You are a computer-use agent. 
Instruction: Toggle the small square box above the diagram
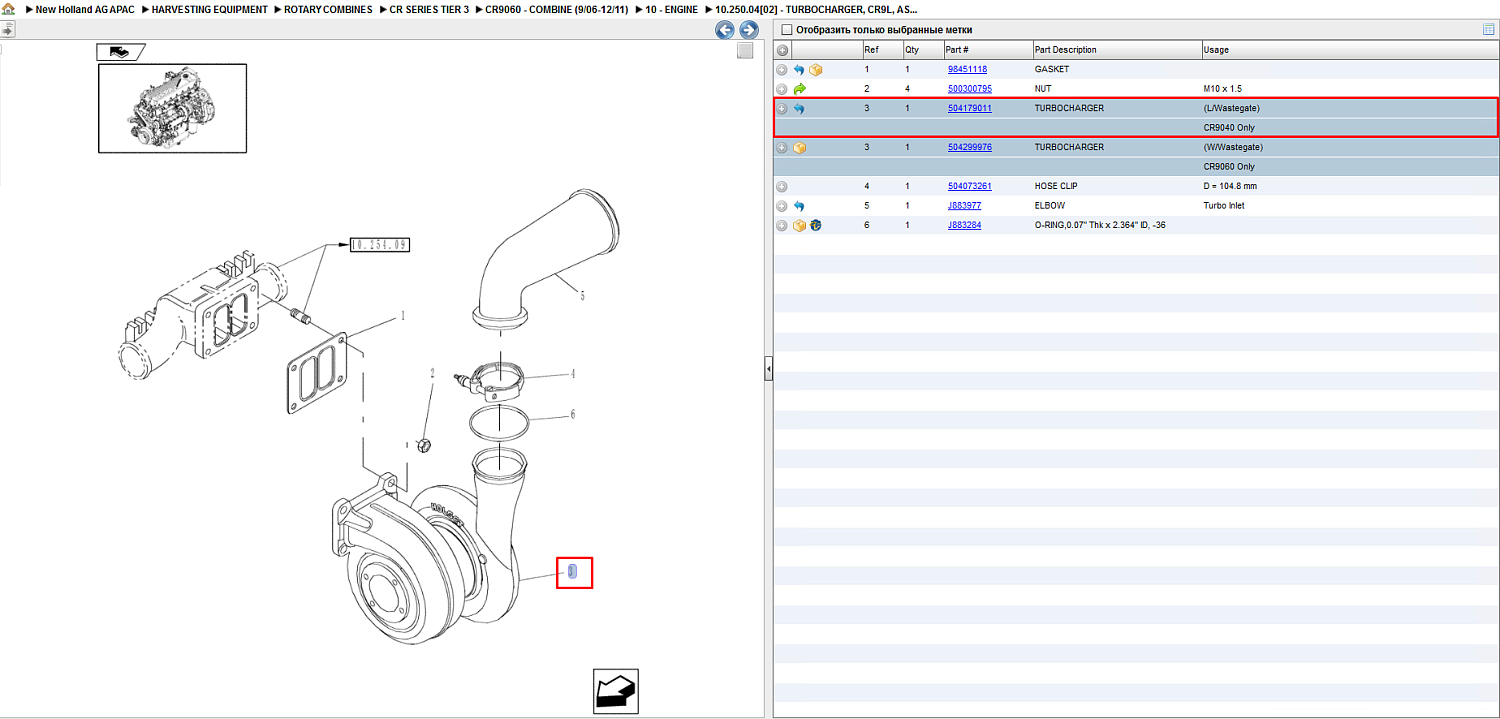(745, 51)
